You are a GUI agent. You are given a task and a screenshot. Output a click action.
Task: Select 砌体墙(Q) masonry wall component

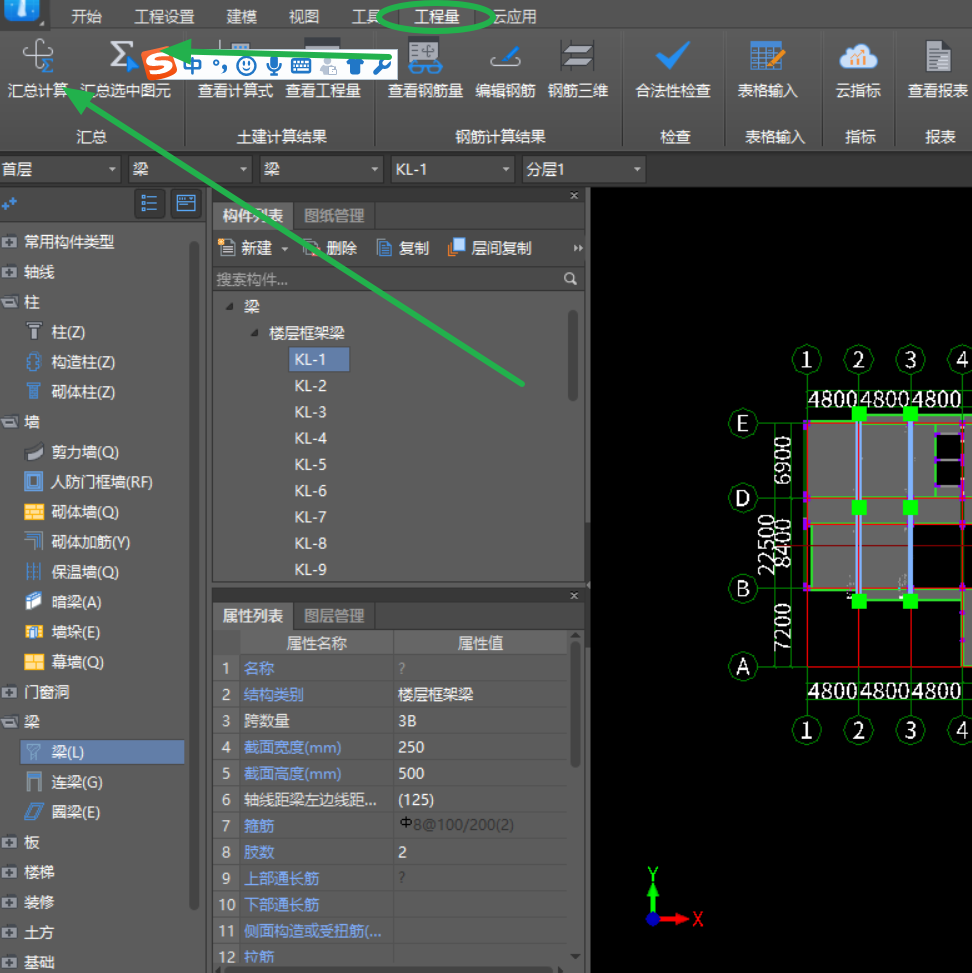pos(85,511)
